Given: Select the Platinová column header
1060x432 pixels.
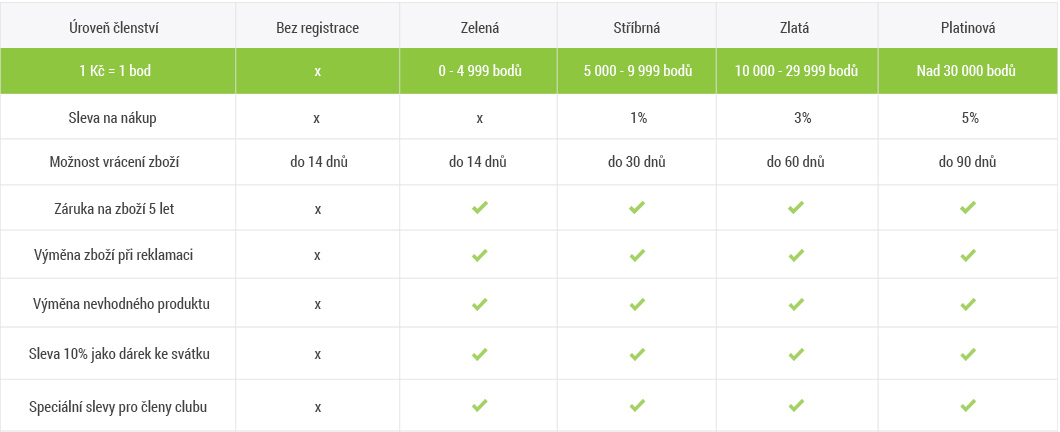Looking at the screenshot, I should point(967,28).
